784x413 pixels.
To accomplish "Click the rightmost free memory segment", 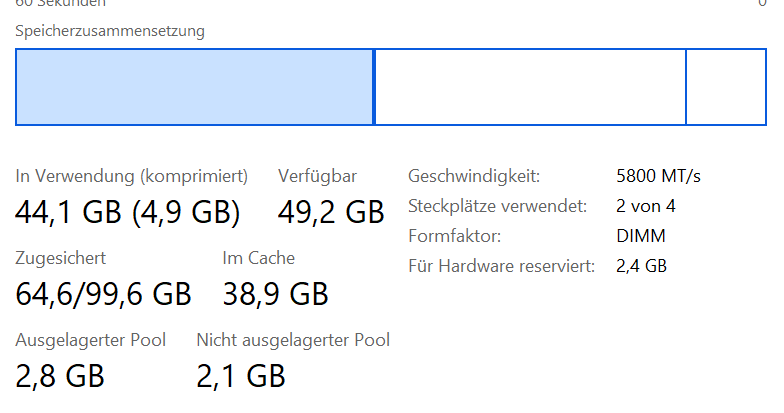I will pyautogui.click(x=726, y=87).
